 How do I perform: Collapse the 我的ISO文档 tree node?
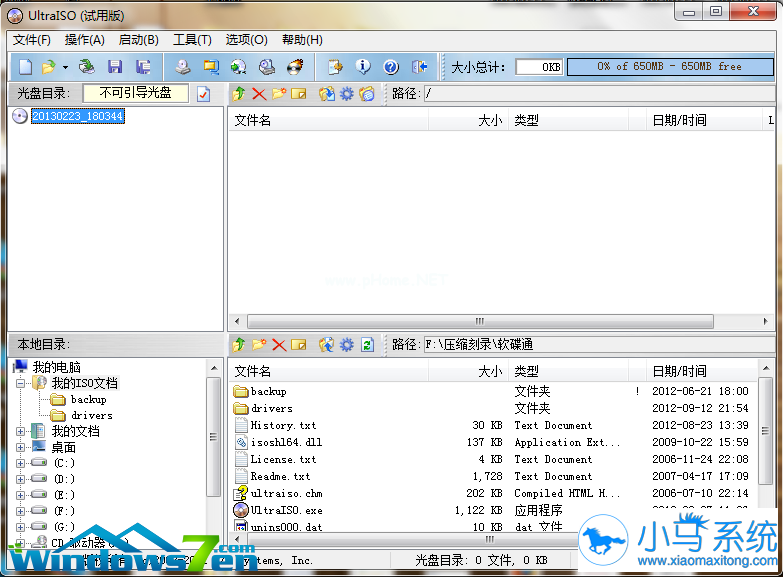(x=20, y=384)
